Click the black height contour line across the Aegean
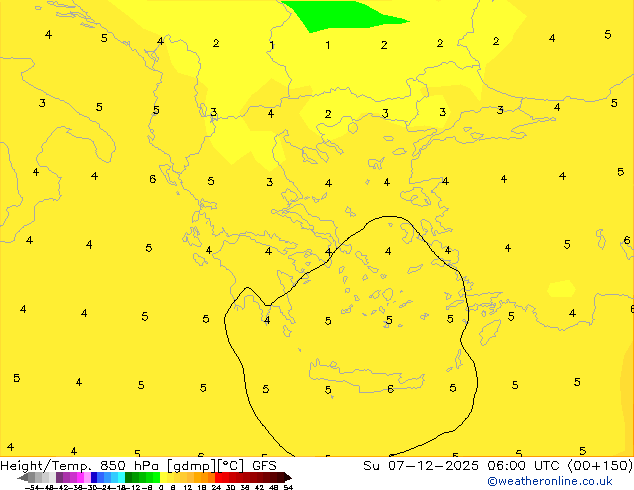The height and width of the screenshot is (490, 634). pos(351,336)
